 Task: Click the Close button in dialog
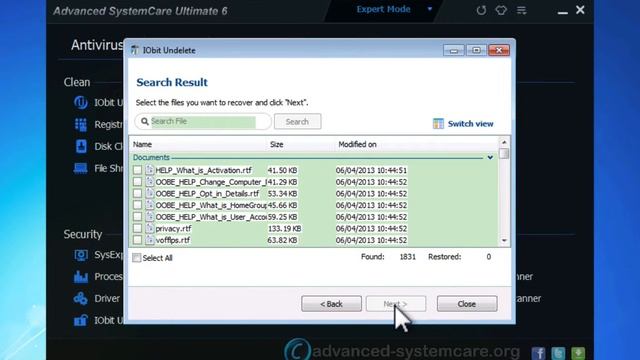click(467, 304)
